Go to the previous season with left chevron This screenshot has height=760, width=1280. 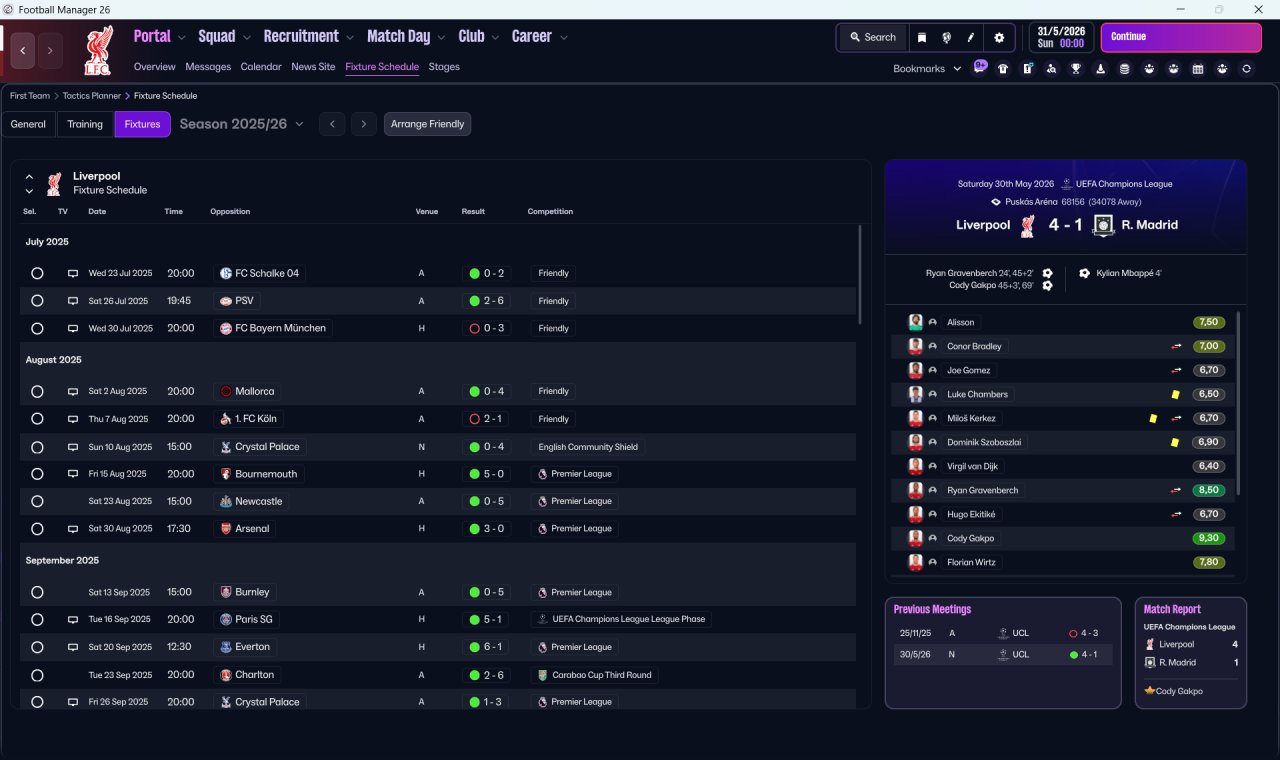332,124
